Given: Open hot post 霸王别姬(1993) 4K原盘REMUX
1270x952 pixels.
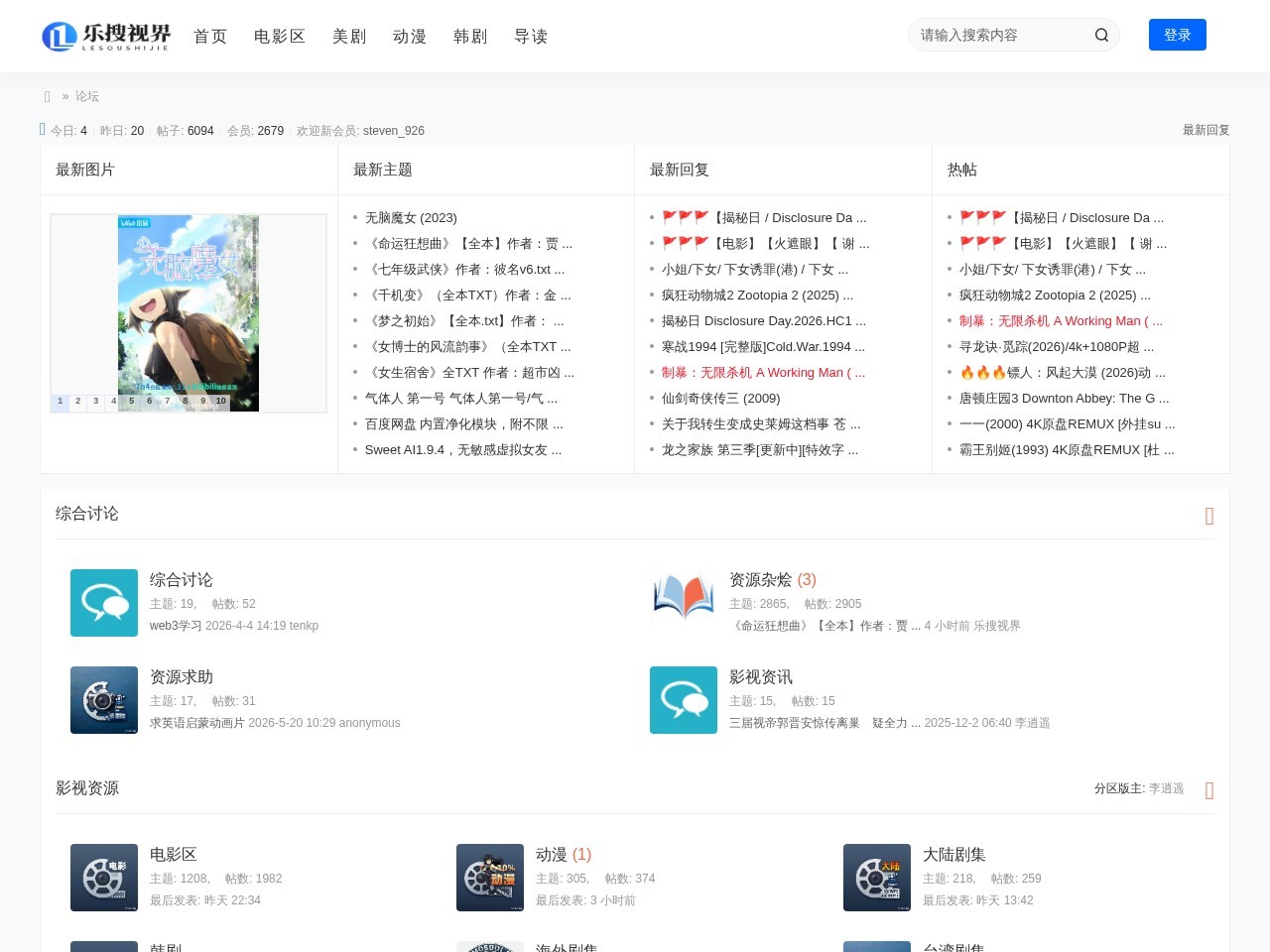Looking at the screenshot, I should [x=1067, y=449].
